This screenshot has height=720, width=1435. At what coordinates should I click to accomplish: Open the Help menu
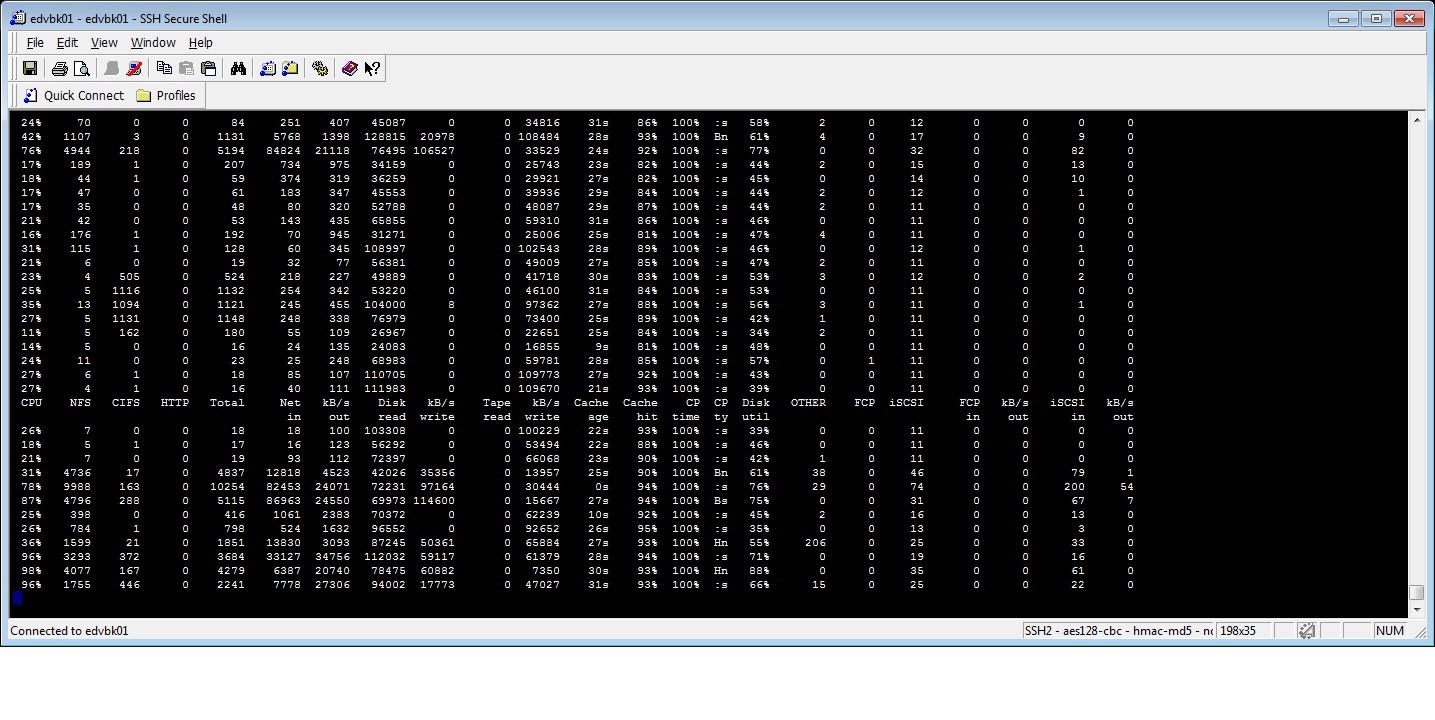(x=201, y=43)
